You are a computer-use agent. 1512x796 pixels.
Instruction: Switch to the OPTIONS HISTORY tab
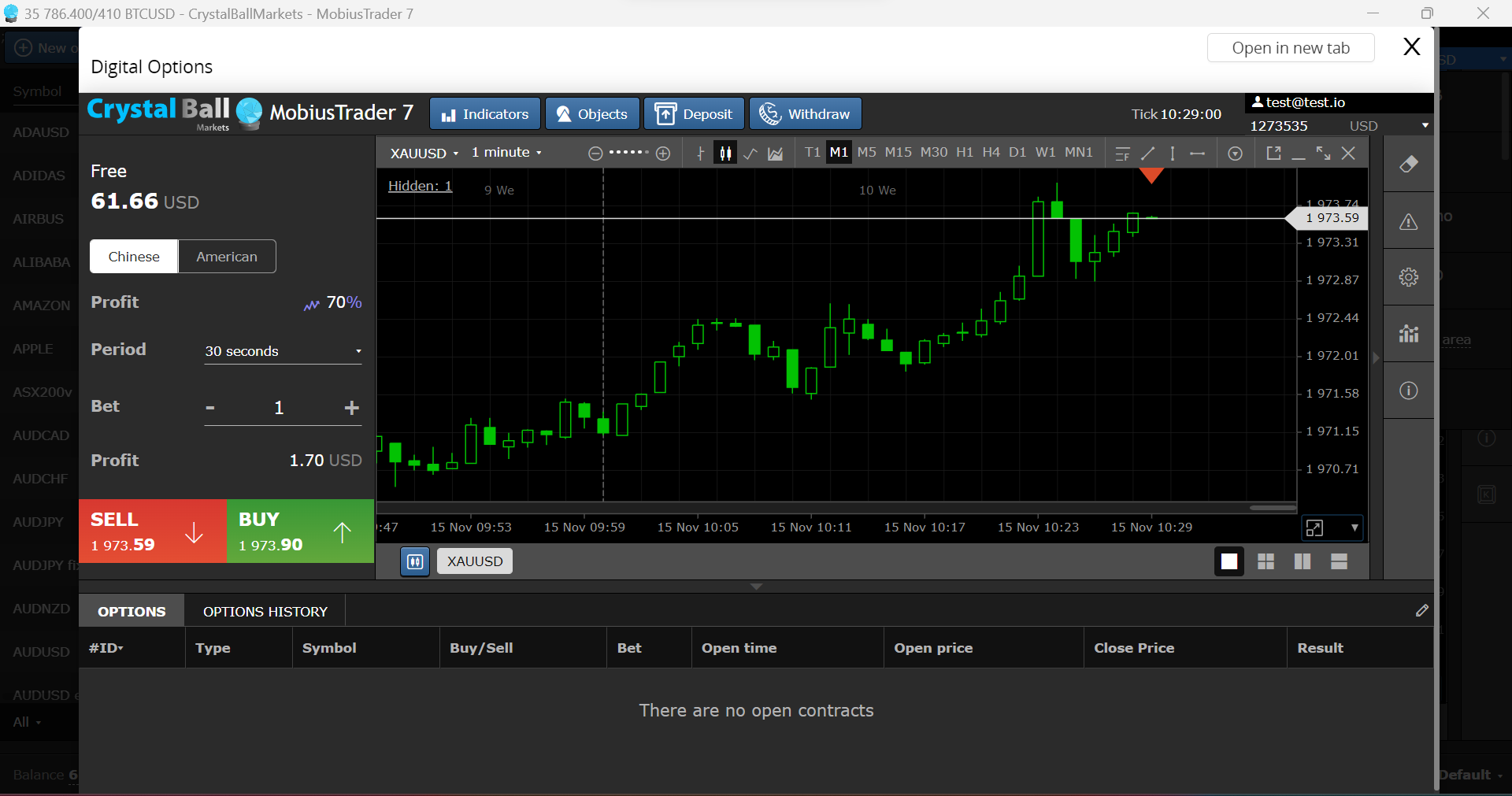point(265,612)
